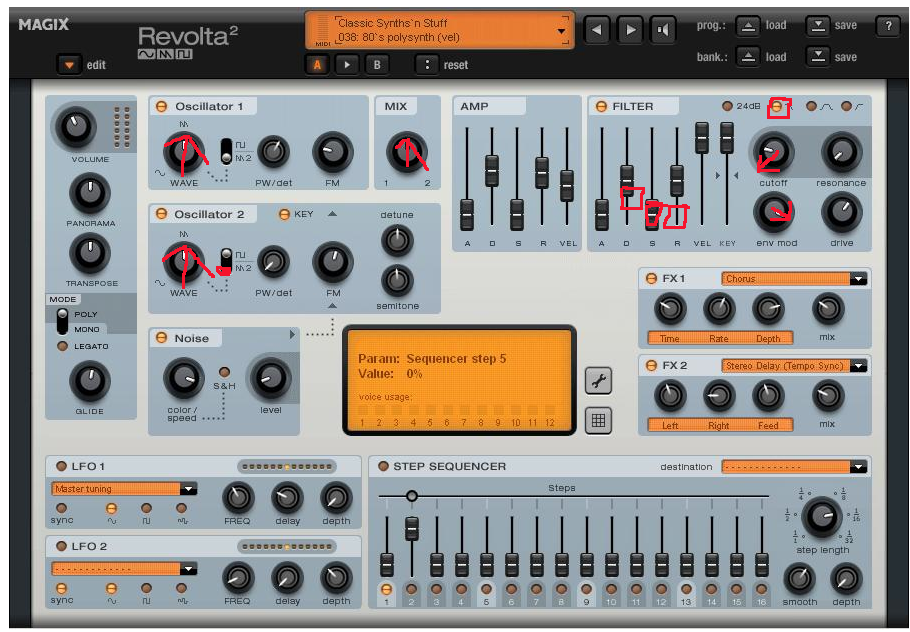This screenshot has height=632, width=910.
Task: Click the FX 1 Depth label
Action: pos(768,338)
